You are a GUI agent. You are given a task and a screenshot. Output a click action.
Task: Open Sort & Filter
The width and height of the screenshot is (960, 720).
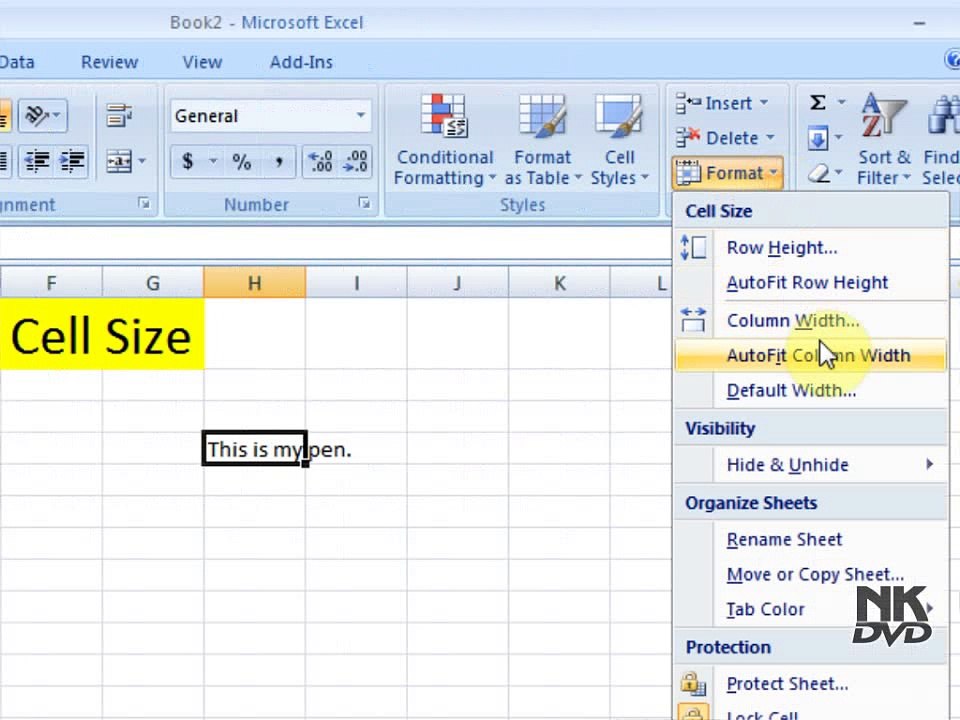(884, 140)
